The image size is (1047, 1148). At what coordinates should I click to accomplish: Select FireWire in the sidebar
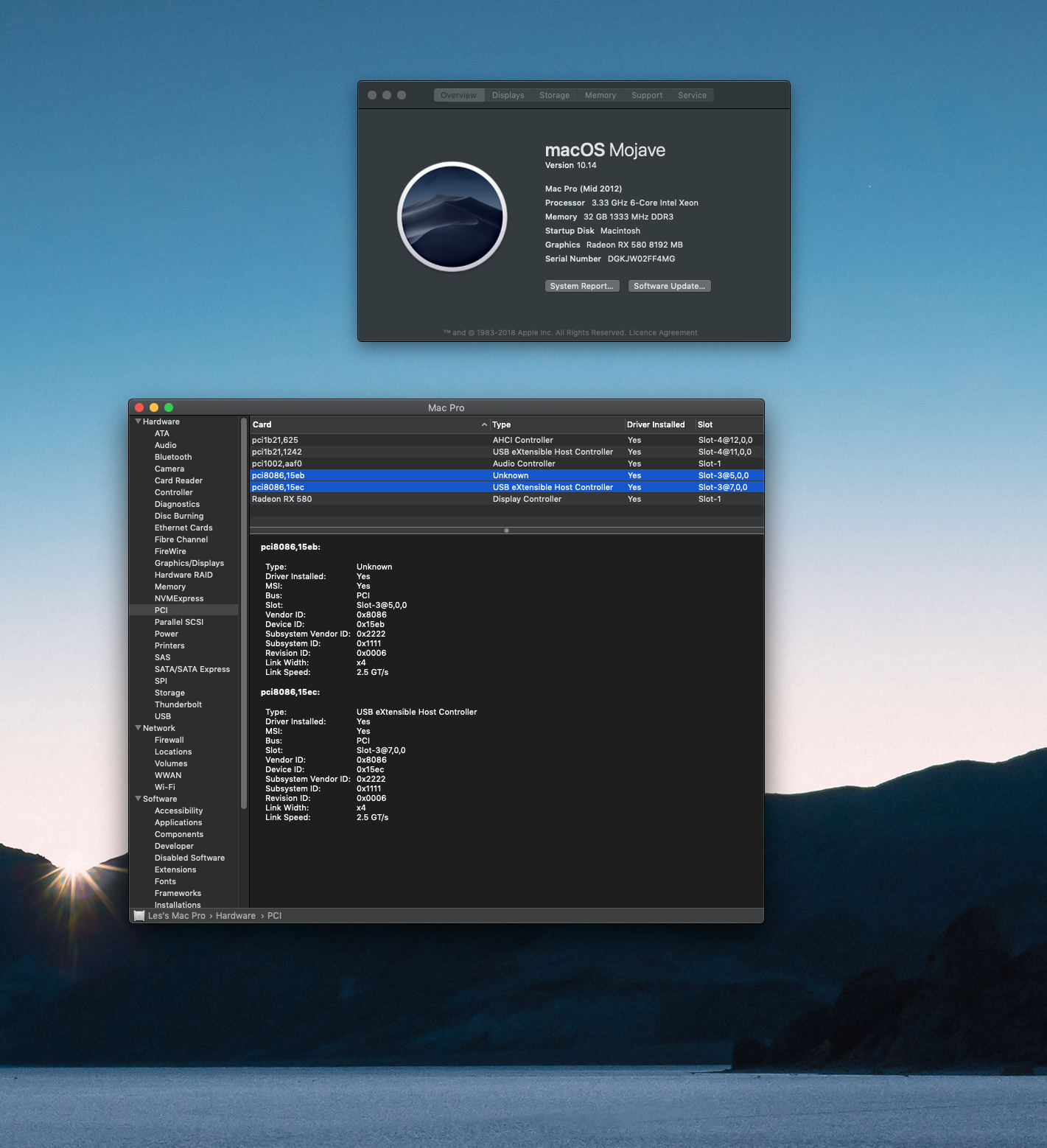click(x=170, y=551)
